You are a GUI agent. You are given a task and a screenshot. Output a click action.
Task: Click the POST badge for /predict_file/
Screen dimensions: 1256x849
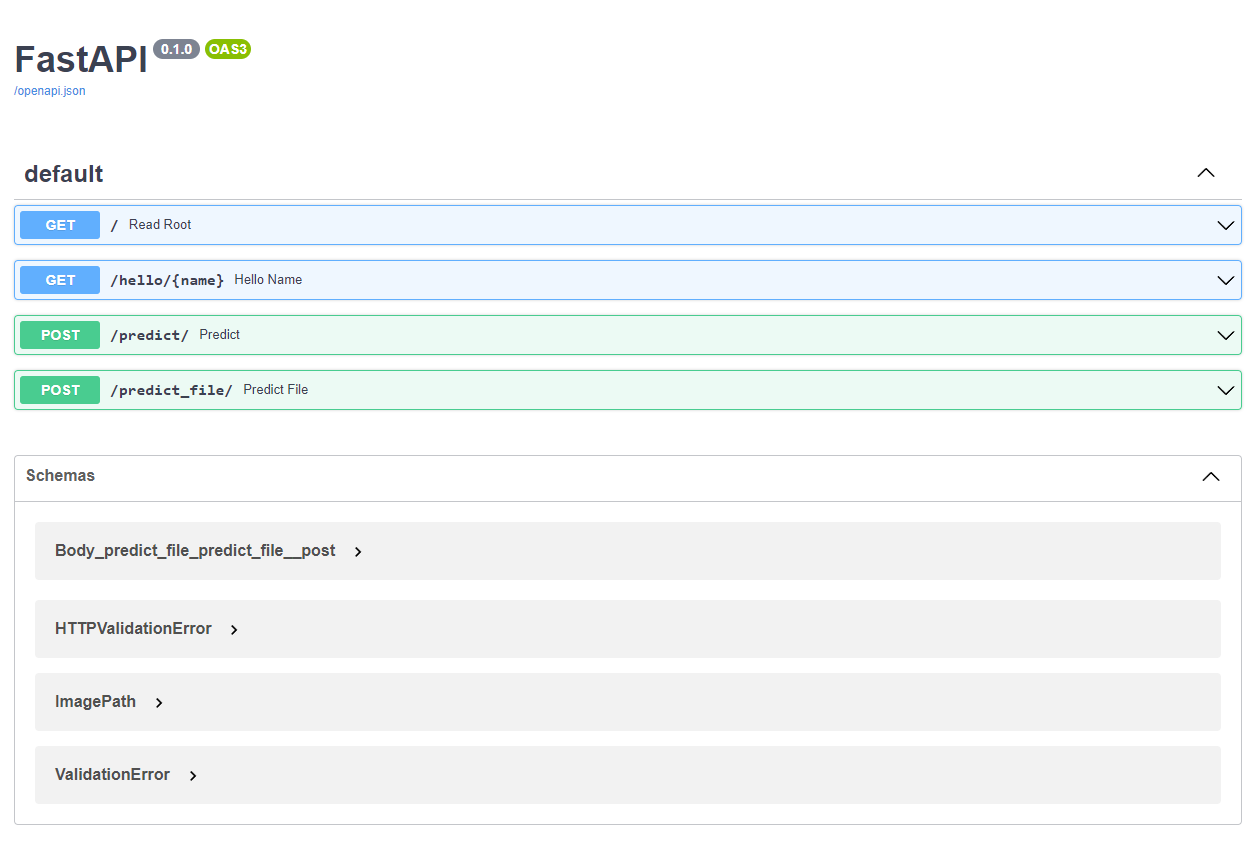tap(60, 390)
